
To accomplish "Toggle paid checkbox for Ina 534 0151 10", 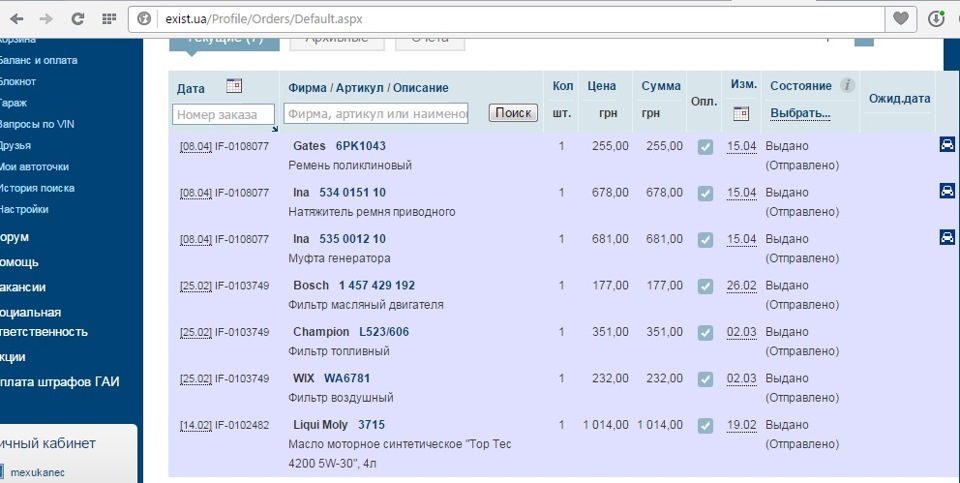I will [705, 193].
